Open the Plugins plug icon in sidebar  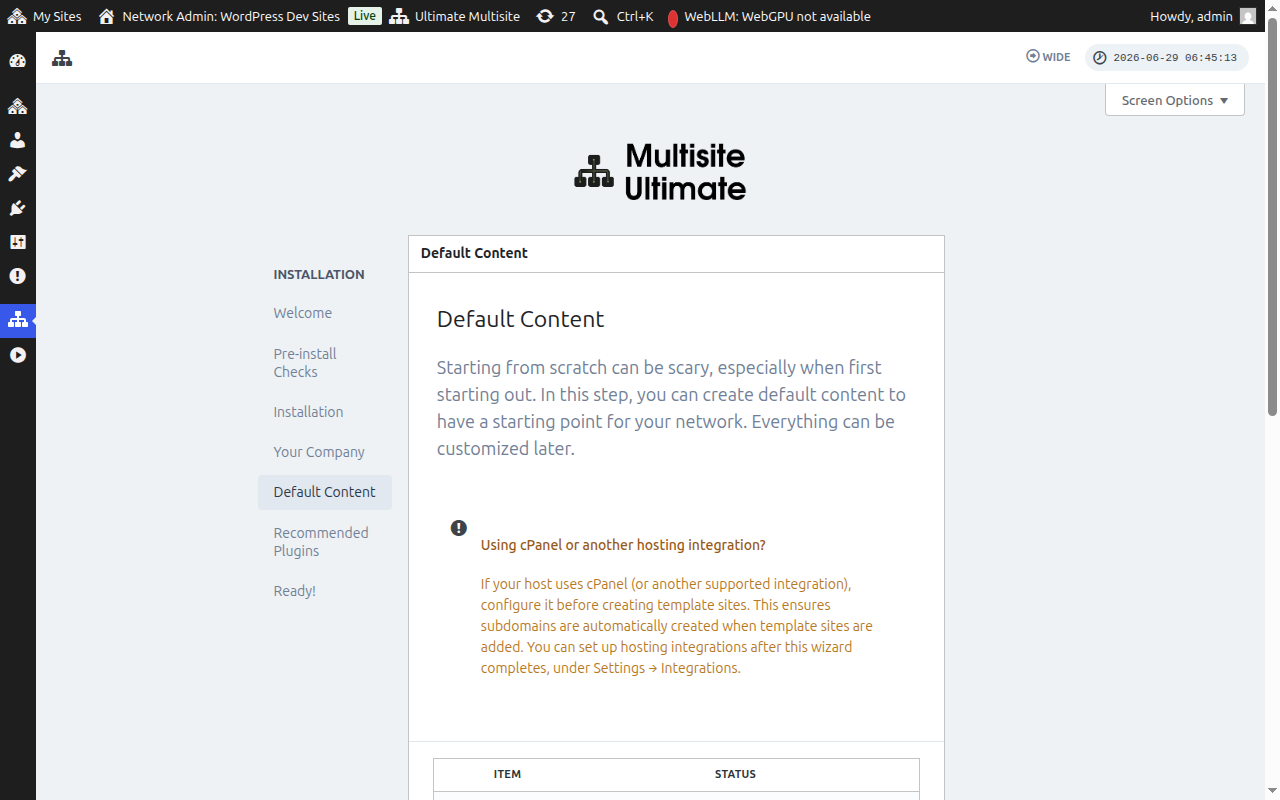(x=17, y=208)
